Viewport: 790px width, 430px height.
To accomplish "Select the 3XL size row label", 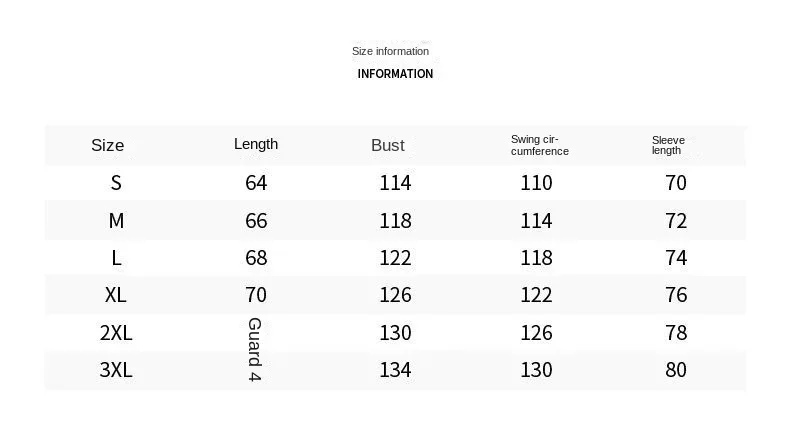I will click(x=116, y=370).
